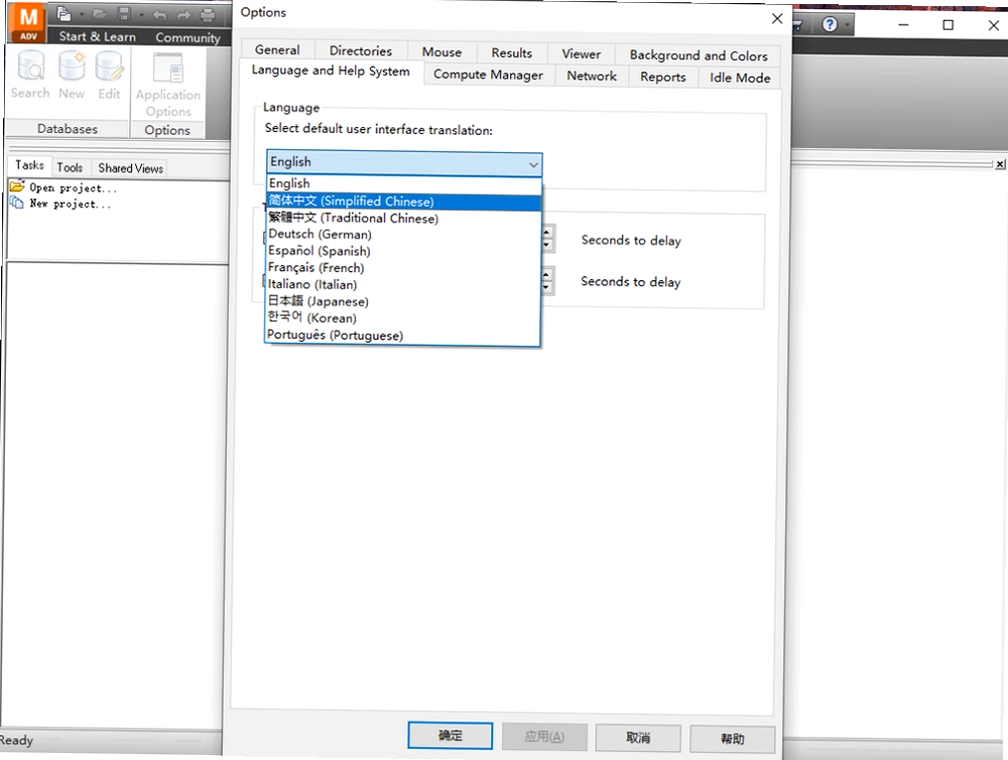Decrease the first Seconds to delay spinner
1008x760 pixels.
click(x=547, y=245)
